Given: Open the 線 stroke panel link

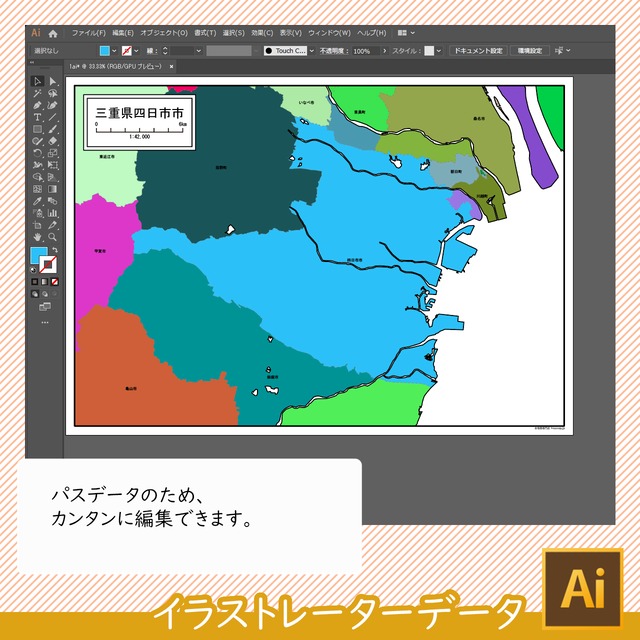Looking at the screenshot, I should [152, 51].
